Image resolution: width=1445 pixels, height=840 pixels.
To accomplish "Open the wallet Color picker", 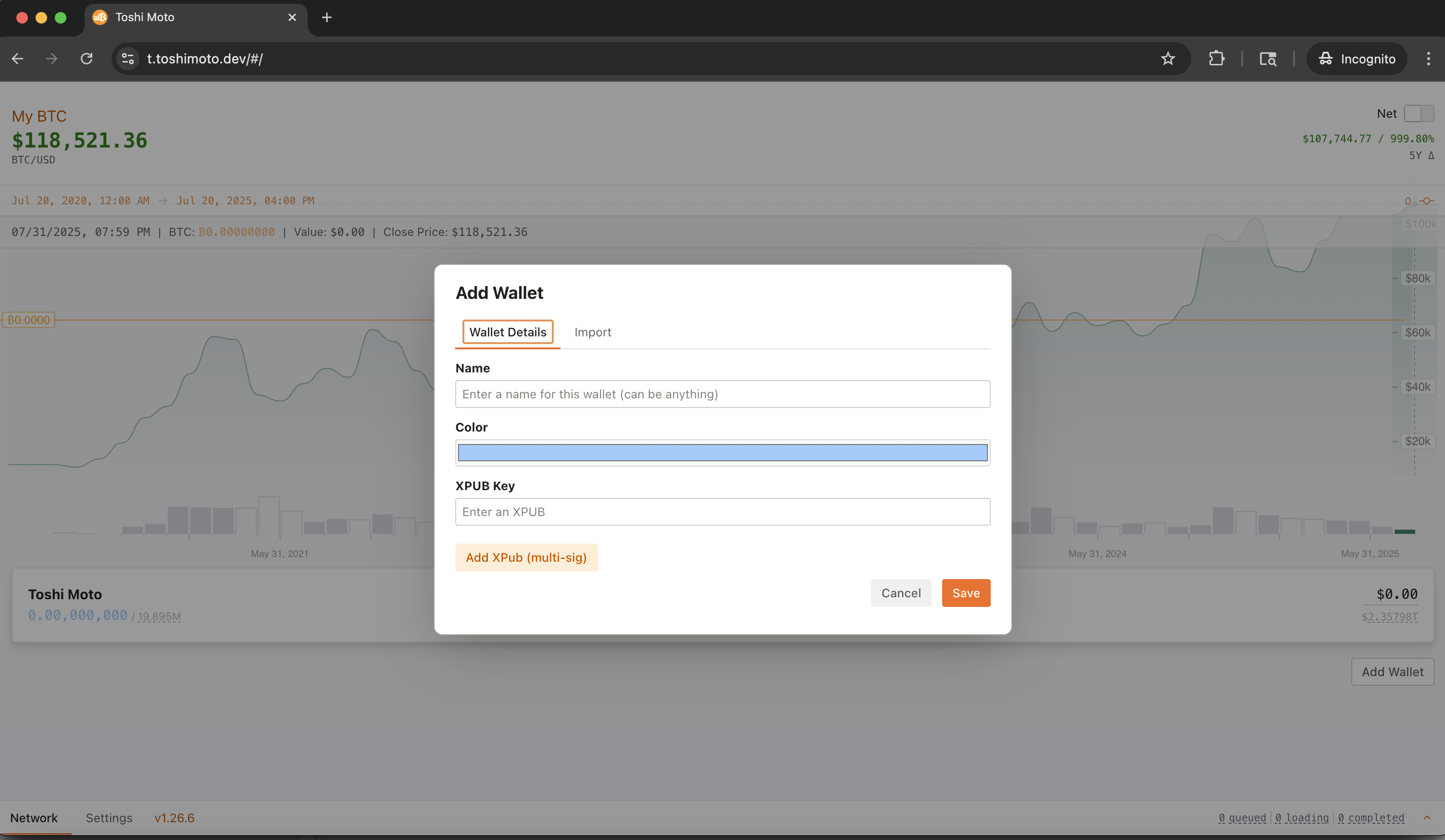I will 722,452.
